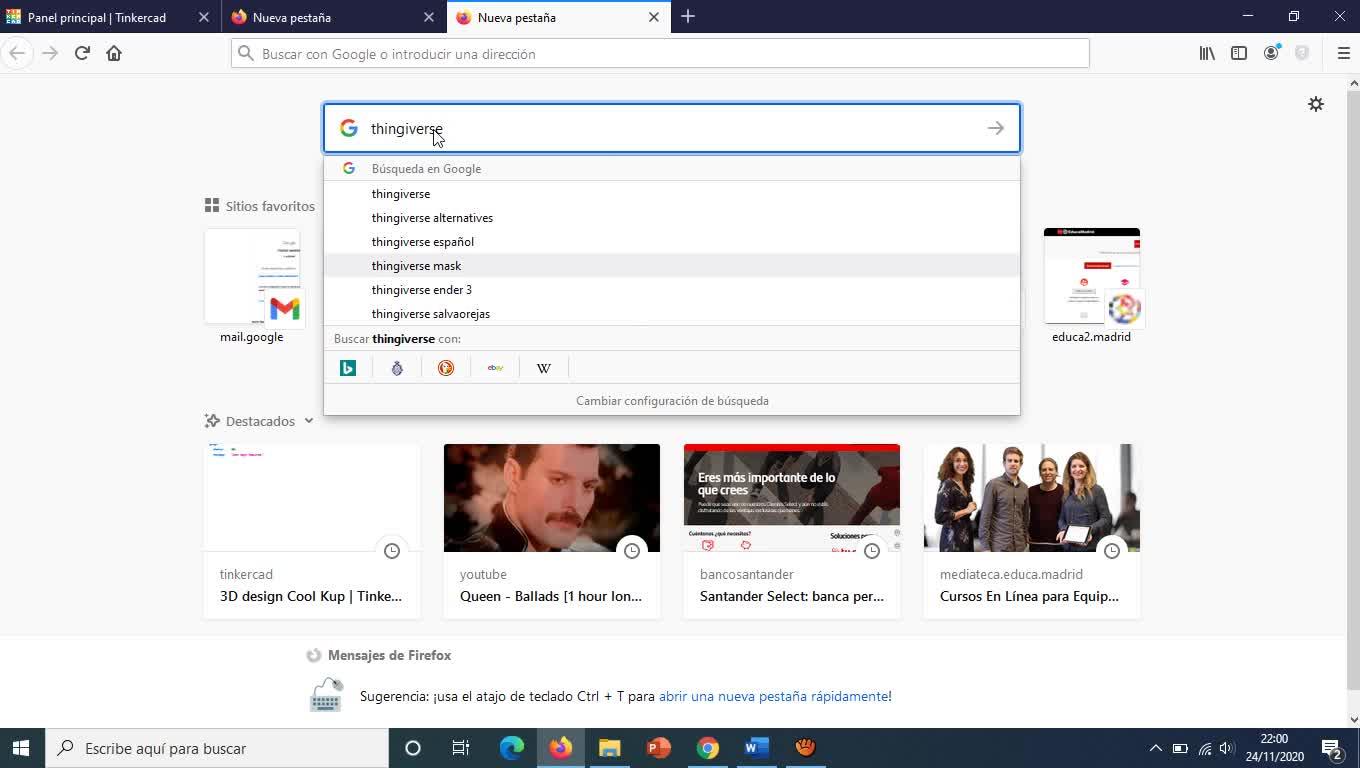Search thingiverse with DuckDuckGo icon
The image size is (1360, 768).
point(446,368)
